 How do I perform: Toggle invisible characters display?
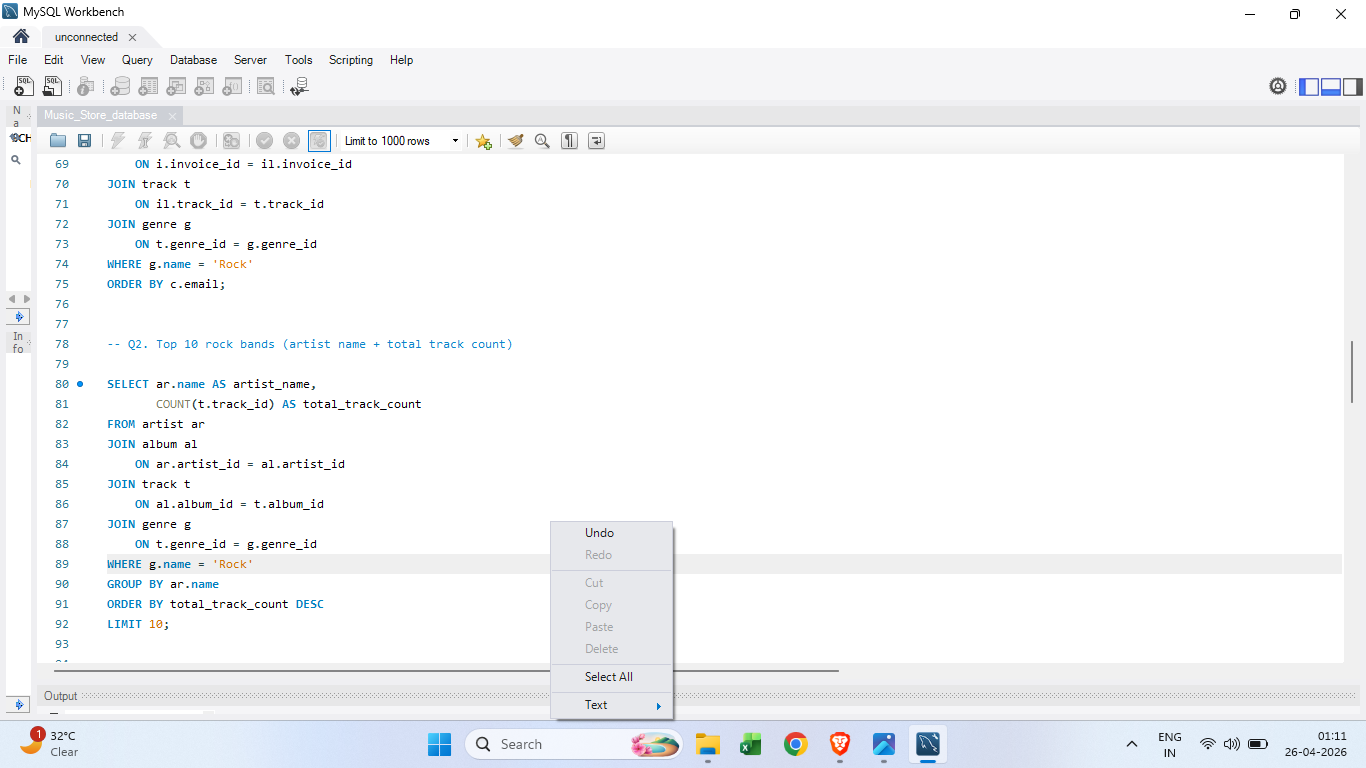coord(569,141)
